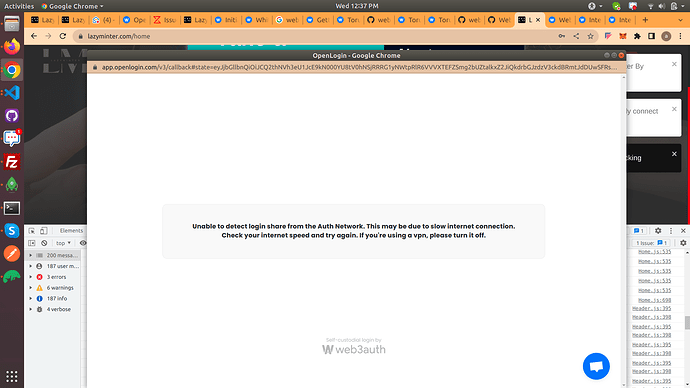The width and height of the screenshot is (690, 388).
Task: Switch to the "Initi" browser tab
Action: pos(226,20)
